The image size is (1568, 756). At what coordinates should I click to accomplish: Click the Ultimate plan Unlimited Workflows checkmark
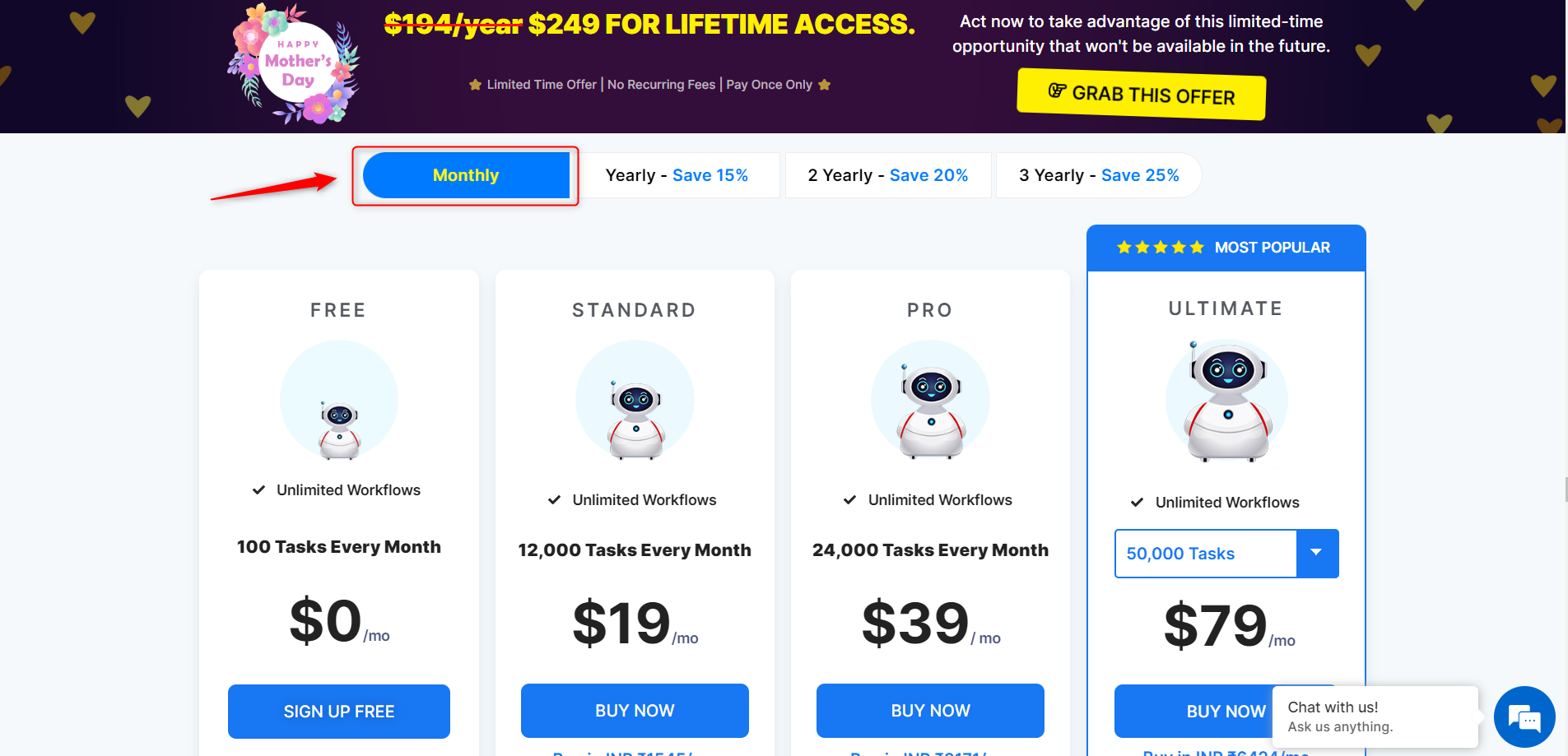(1137, 503)
